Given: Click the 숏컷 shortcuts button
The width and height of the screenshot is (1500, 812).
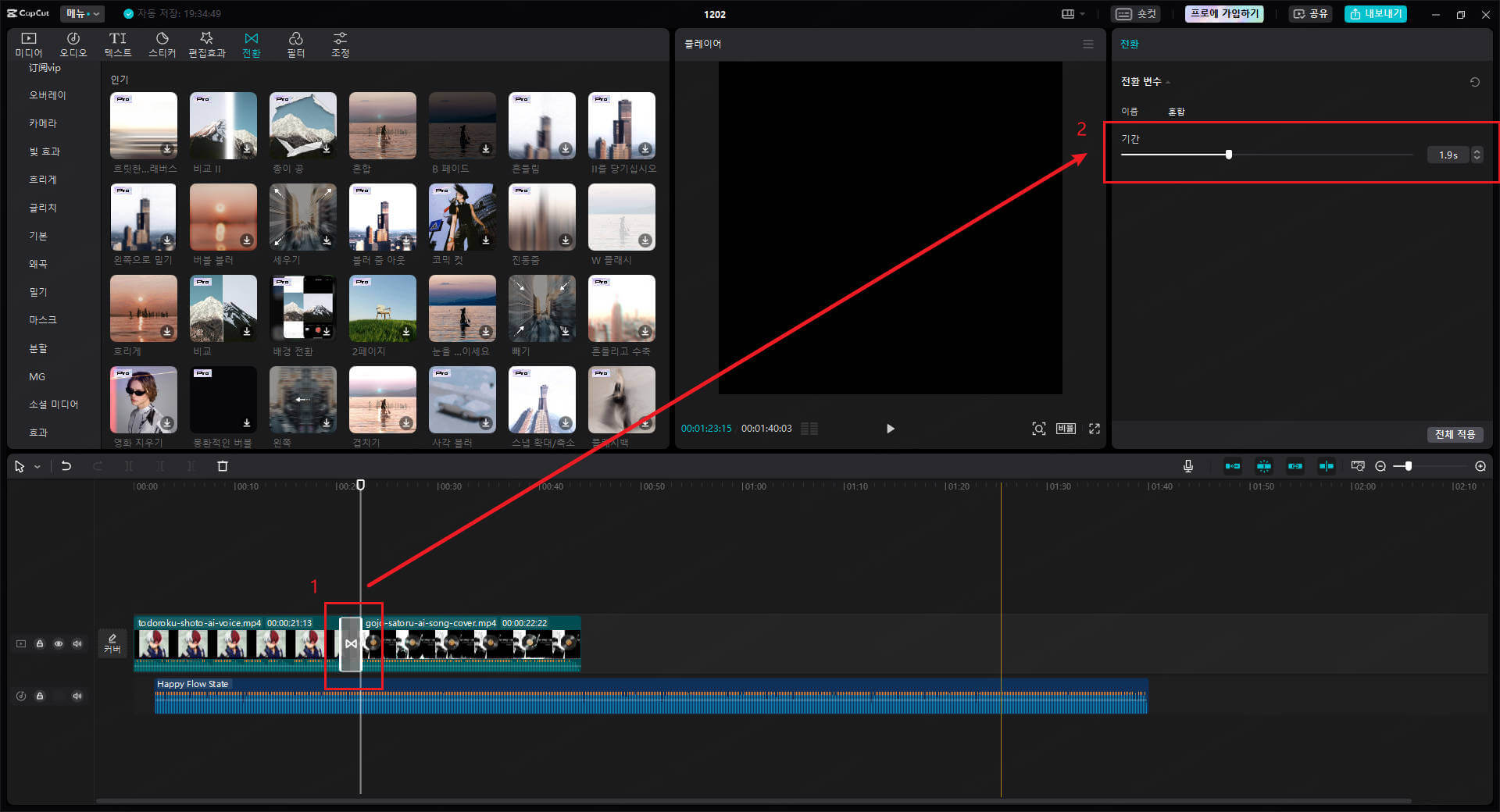Looking at the screenshot, I should tap(1136, 14).
